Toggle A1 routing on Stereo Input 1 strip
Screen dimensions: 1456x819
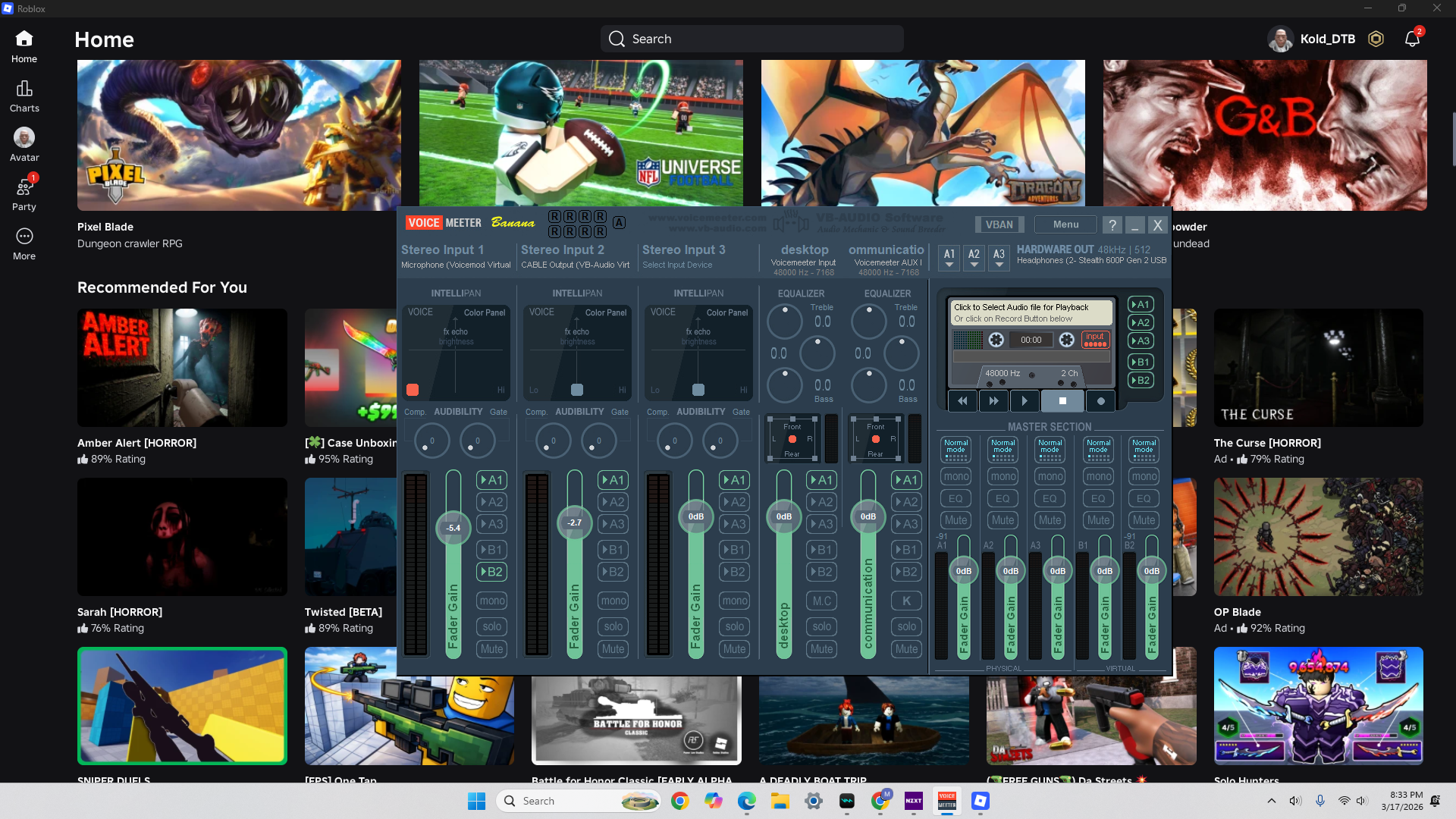[491, 480]
